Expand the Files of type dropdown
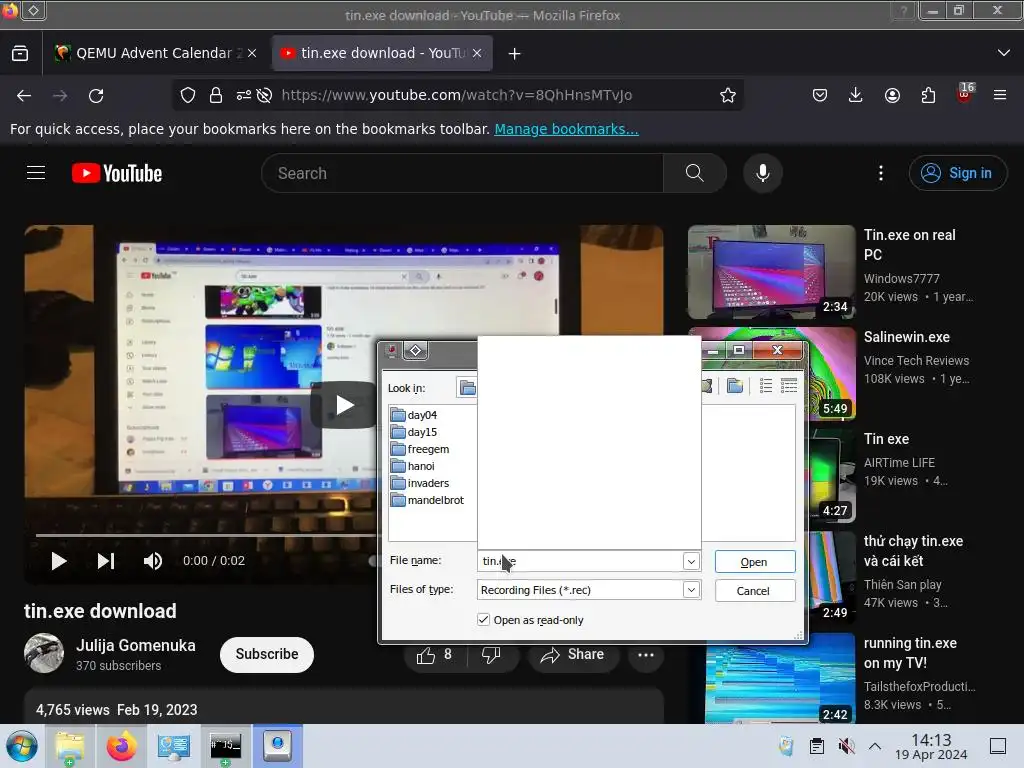This screenshot has height=768, width=1024. [x=691, y=590]
